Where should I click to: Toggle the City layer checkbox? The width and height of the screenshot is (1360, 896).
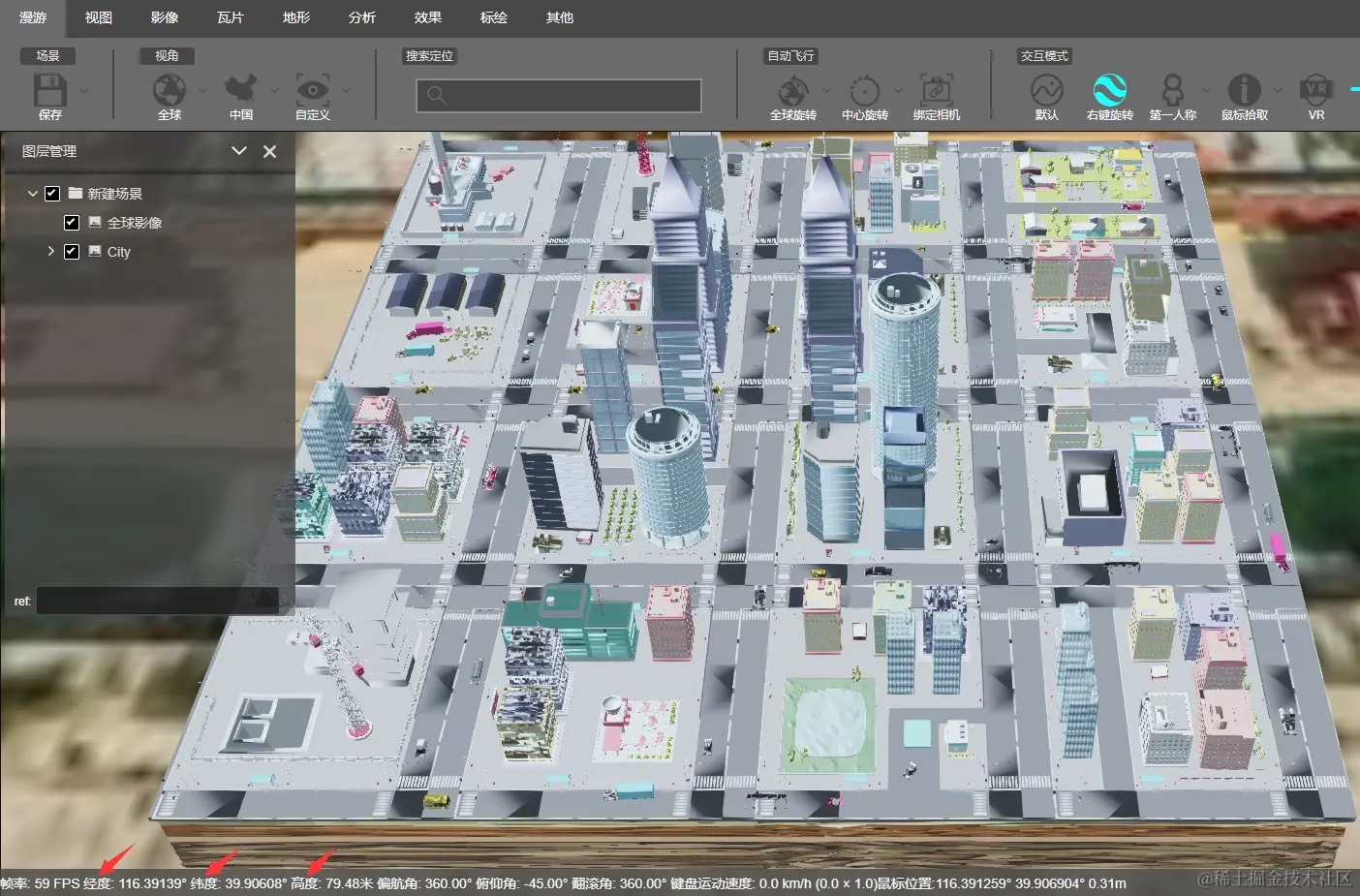pyautogui.click(x=72, y=252)
